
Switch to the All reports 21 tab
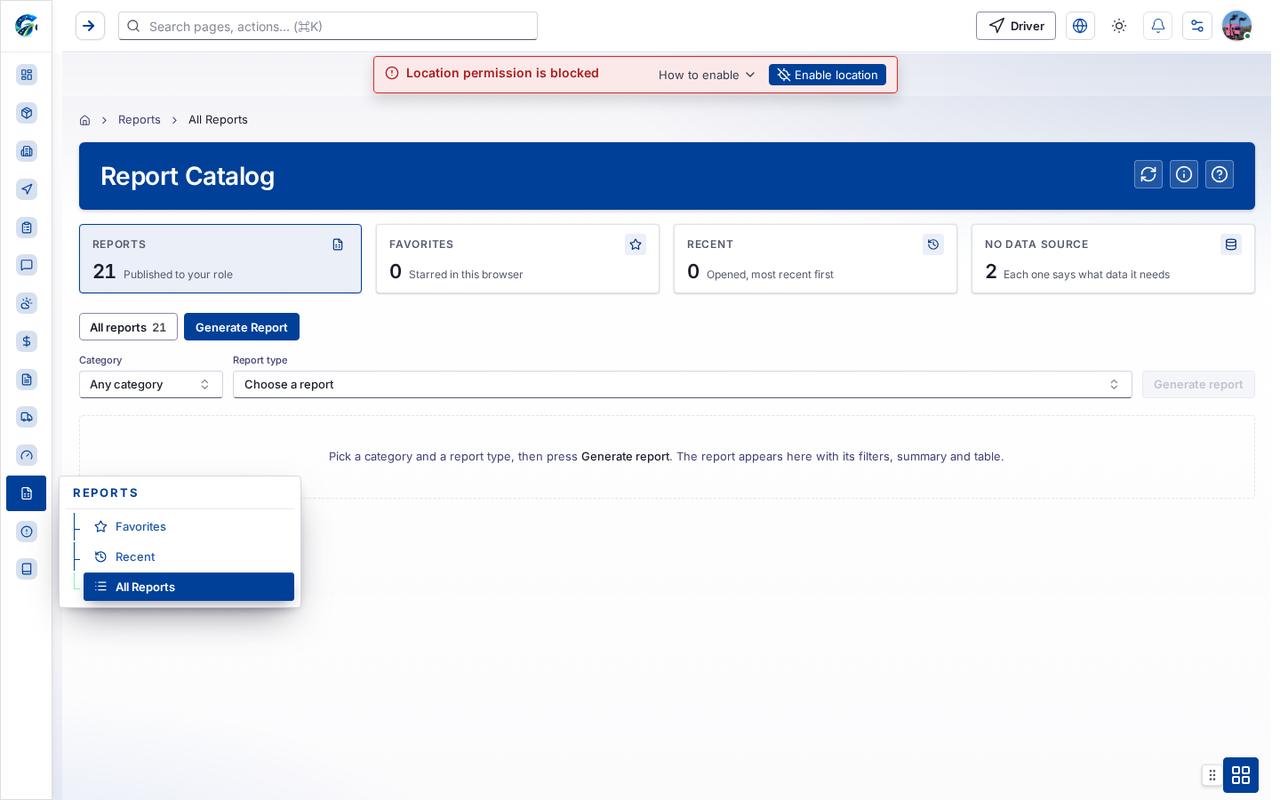tap(128, 327)
